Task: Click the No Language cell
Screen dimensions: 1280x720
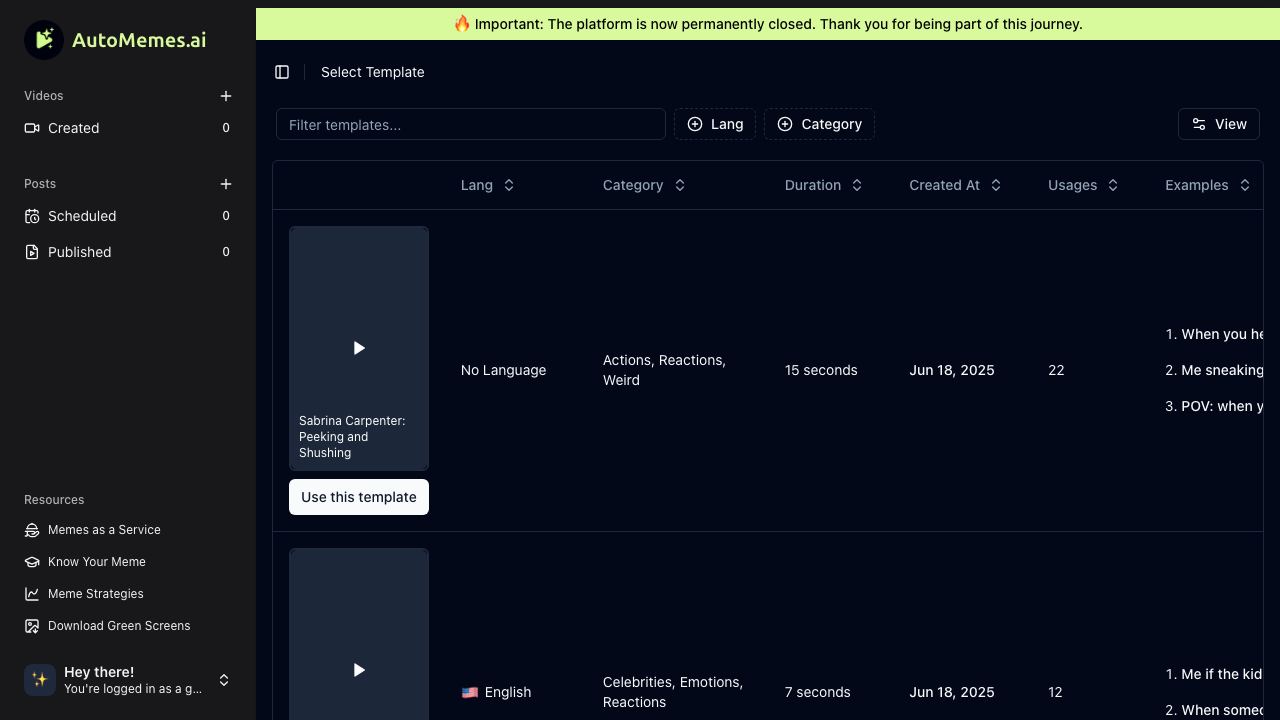Action: tap(503, 370)
